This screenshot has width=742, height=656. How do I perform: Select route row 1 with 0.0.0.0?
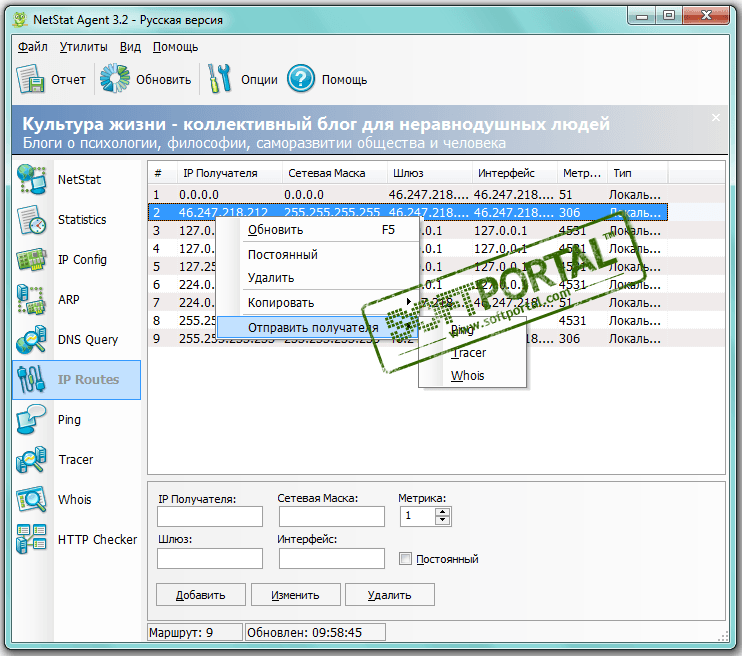tap(408, 195)
